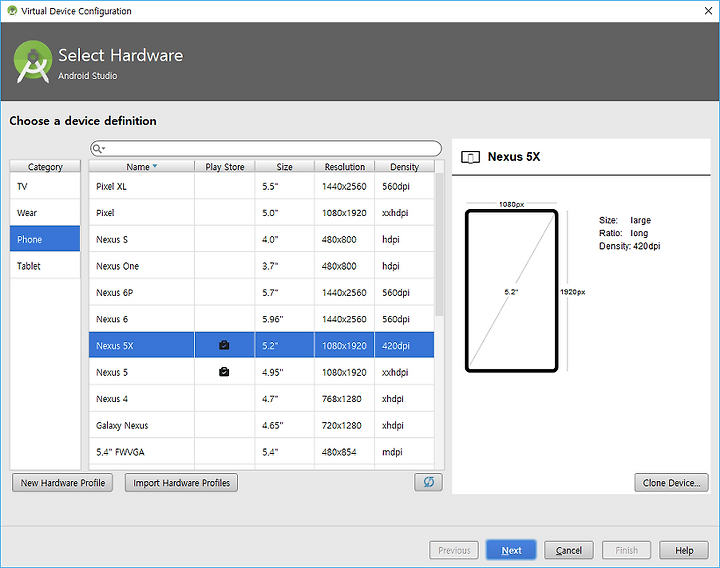Click the Android Studio logo in header

[x=33, y=62]
